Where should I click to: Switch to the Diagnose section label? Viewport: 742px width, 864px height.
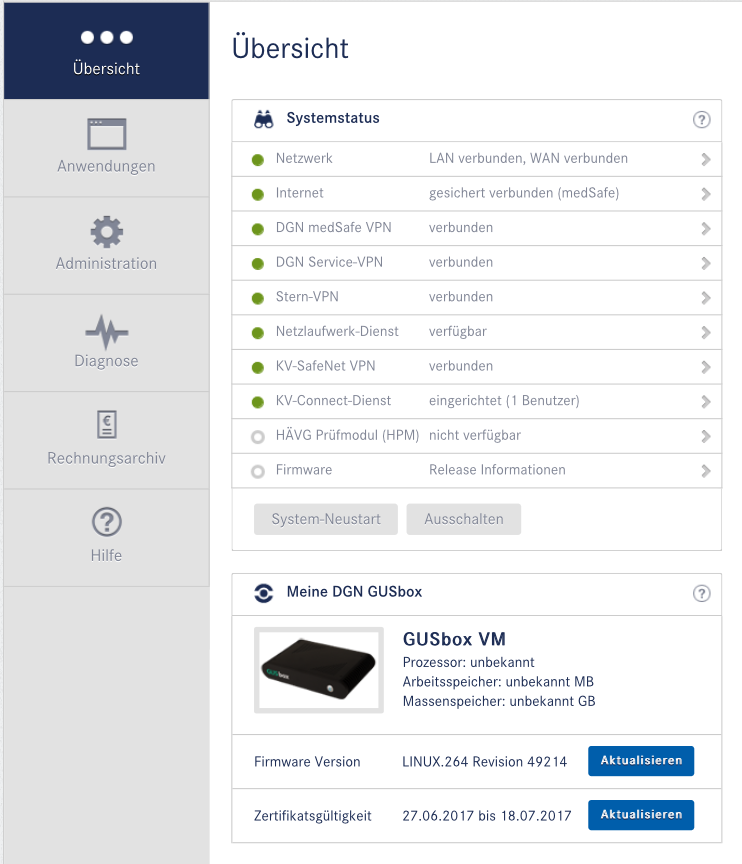click(106, 361)
